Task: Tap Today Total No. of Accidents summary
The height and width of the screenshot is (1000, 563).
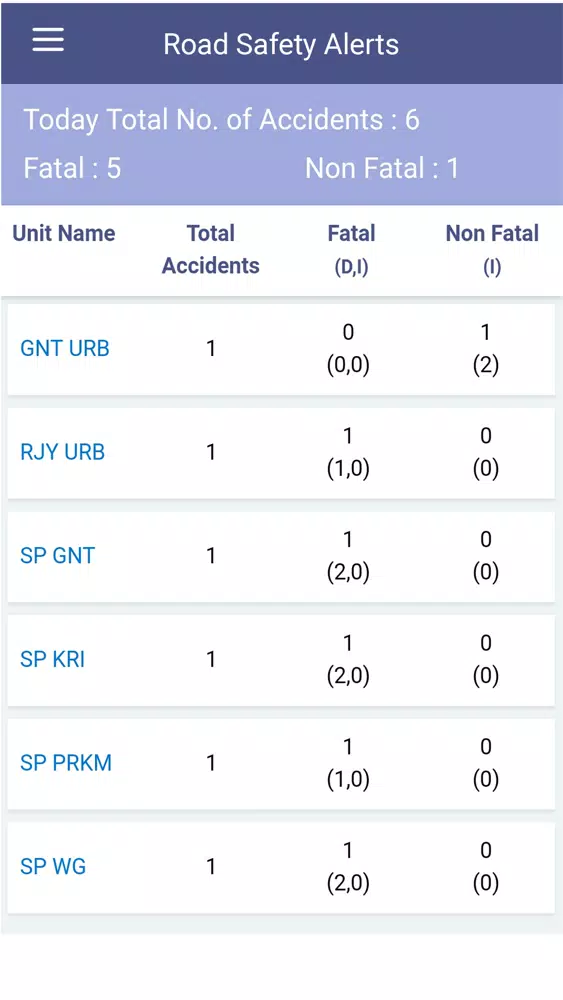Action: (x=222, y=120)
